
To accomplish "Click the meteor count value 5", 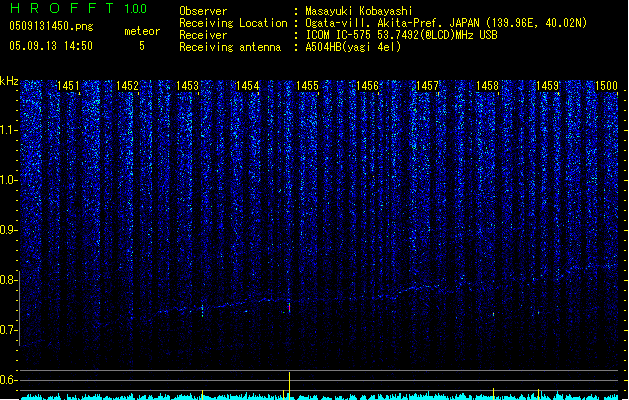I will click(142, 46).
